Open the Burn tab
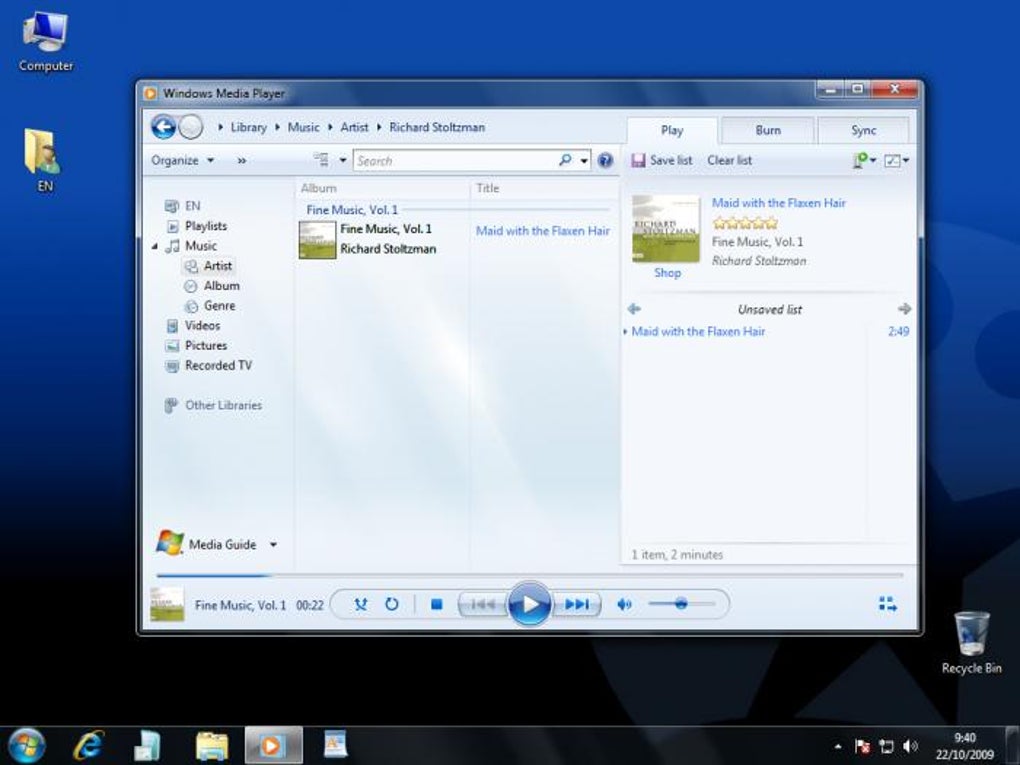Viewport: 1020px width, 765px height. (x=768, y=131)
